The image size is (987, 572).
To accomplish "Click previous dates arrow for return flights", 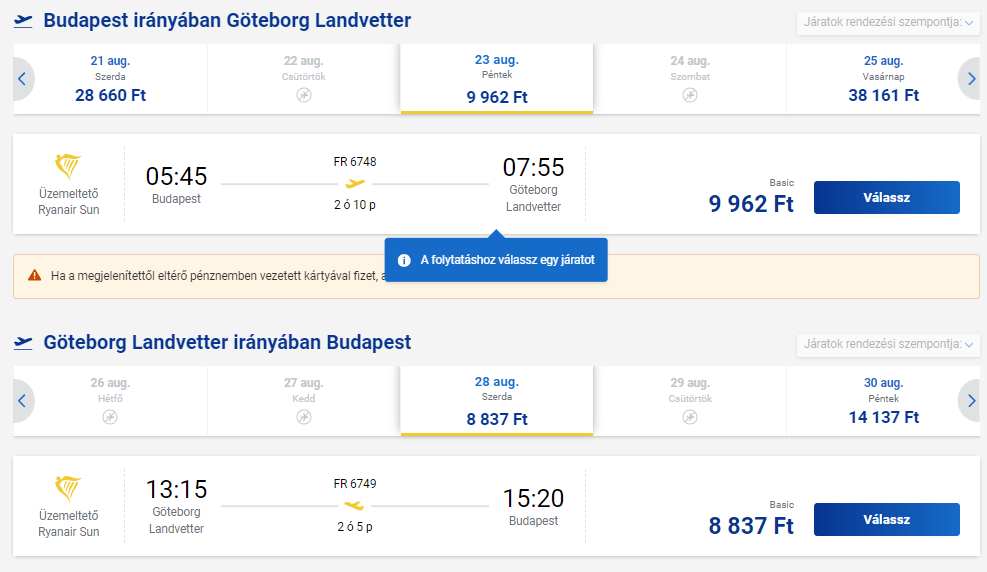I will 23,401.
